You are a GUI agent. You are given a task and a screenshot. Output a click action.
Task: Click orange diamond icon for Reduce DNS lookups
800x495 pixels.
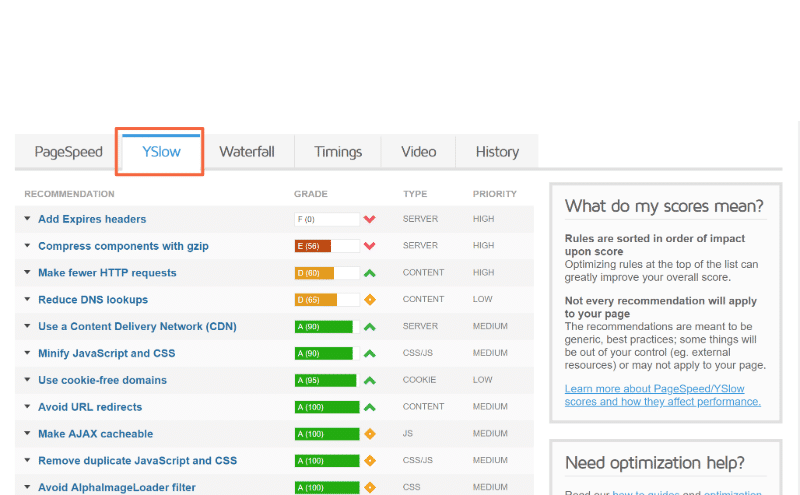(369, 300)
